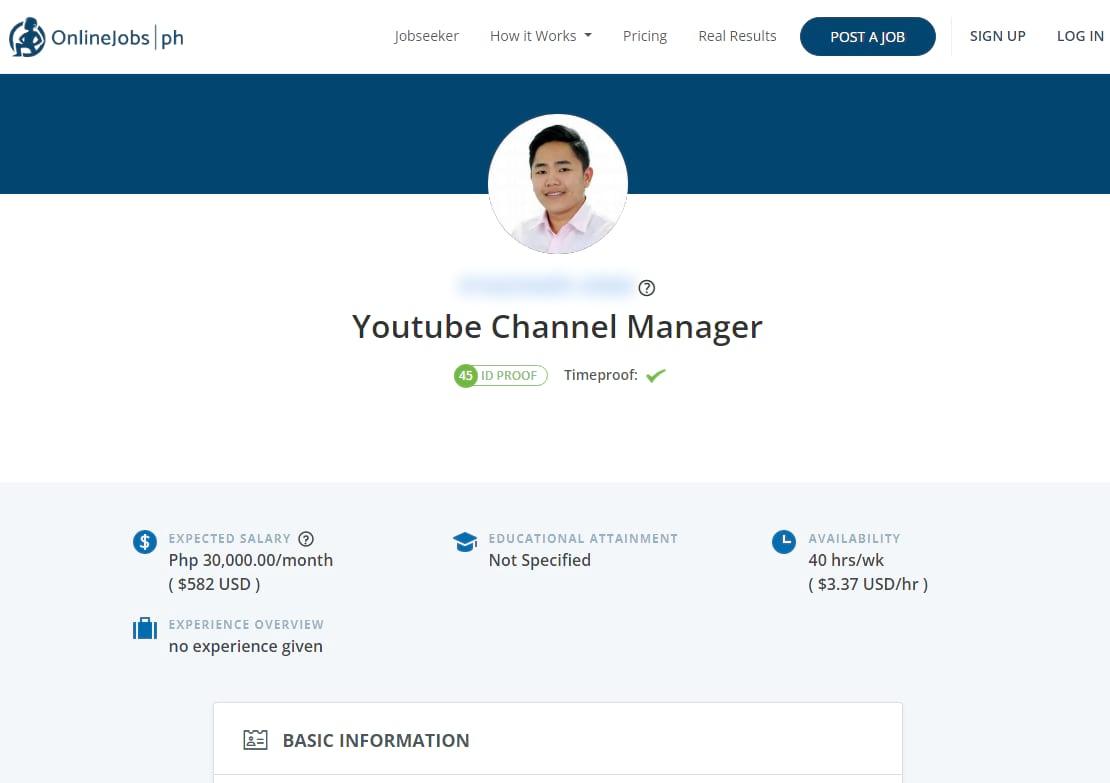Click the briefcase experience icon

(x=144, y=628)
